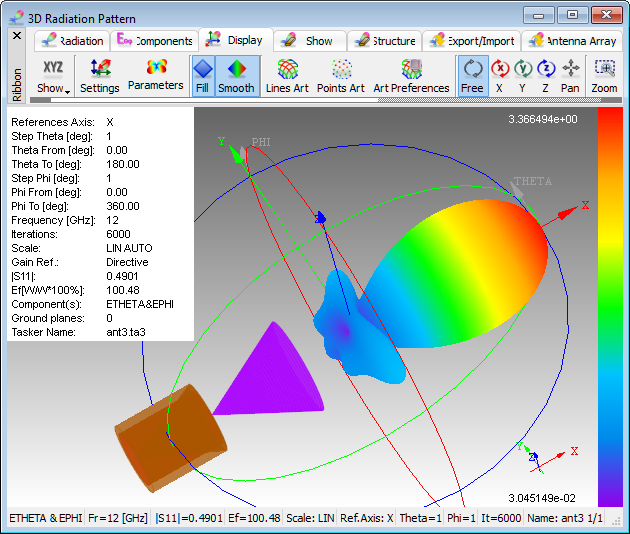Viewport: 630px width, 534px height.
Task: Click the Tasker Name ant3.ta3
Action: pos(126,332)
